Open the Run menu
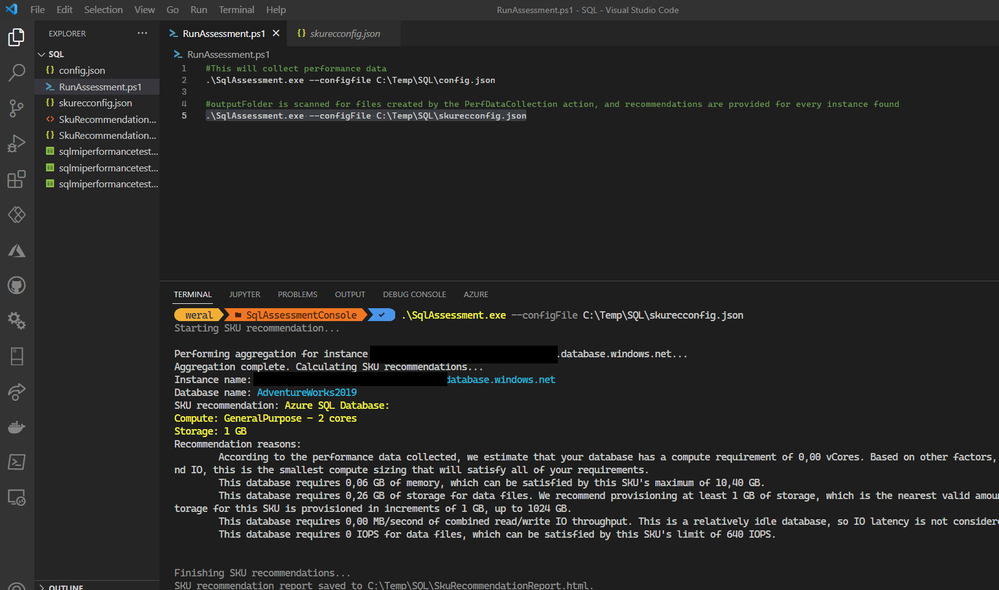This screenshot has height=590, width=999. tap(199, 10)
